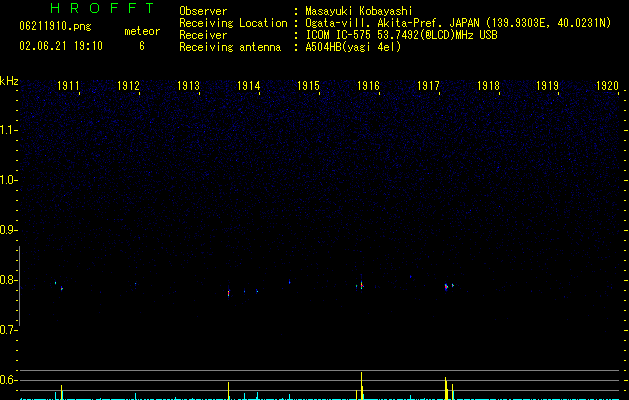Click the tallest yellow spike under 1916

tap(361, 386)
